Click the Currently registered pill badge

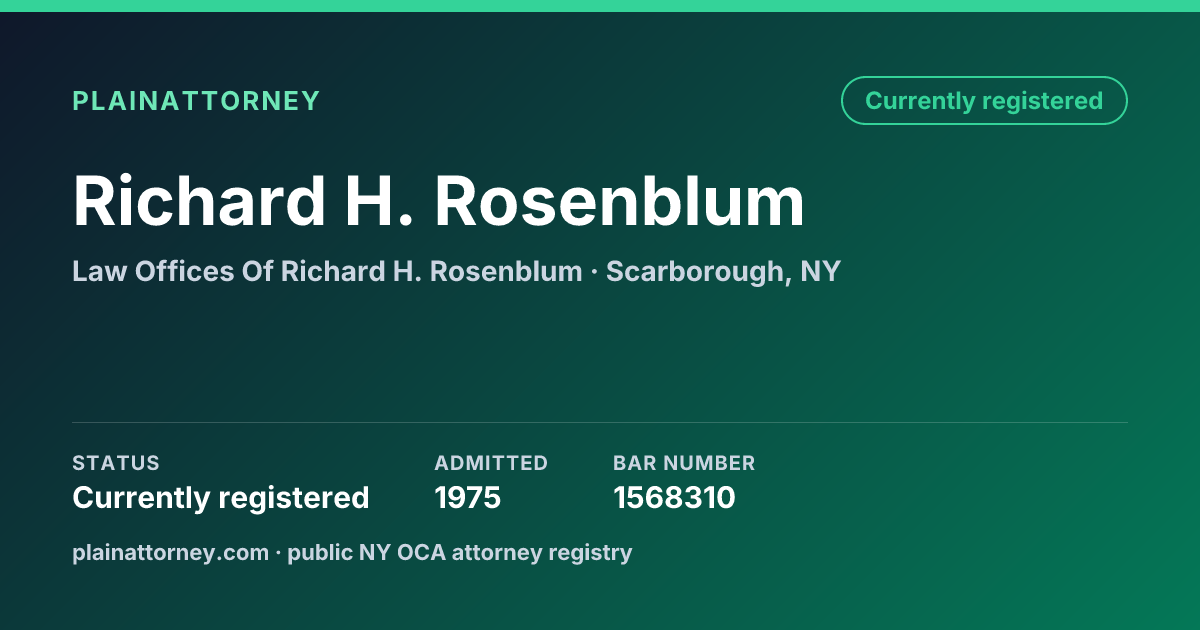pos(984,101)
